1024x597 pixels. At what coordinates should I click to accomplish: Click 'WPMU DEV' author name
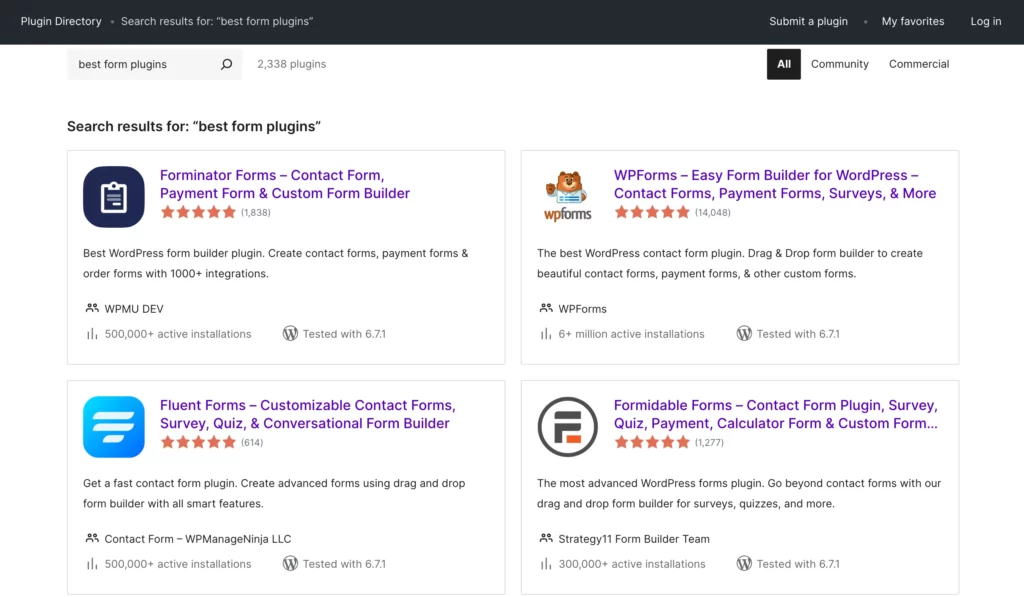pos(134,309)
